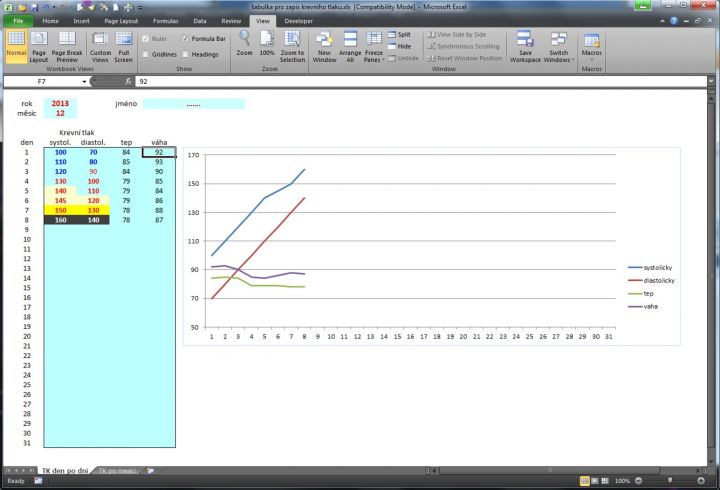The height and width of the screenshot is (490, 720).
Task: Select systolic cell with value 160
Action: [x=60, y=220]
